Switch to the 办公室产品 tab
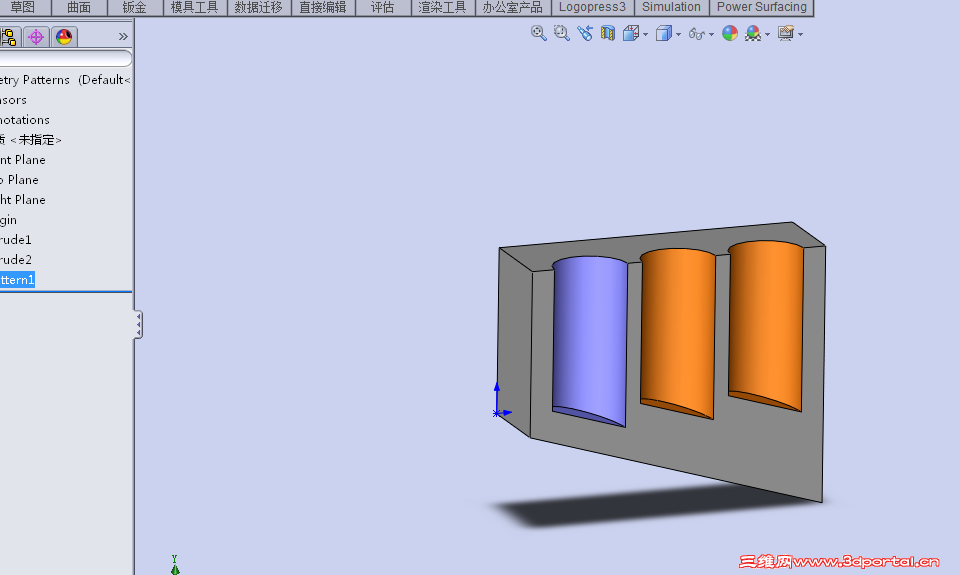 (513, 7)
